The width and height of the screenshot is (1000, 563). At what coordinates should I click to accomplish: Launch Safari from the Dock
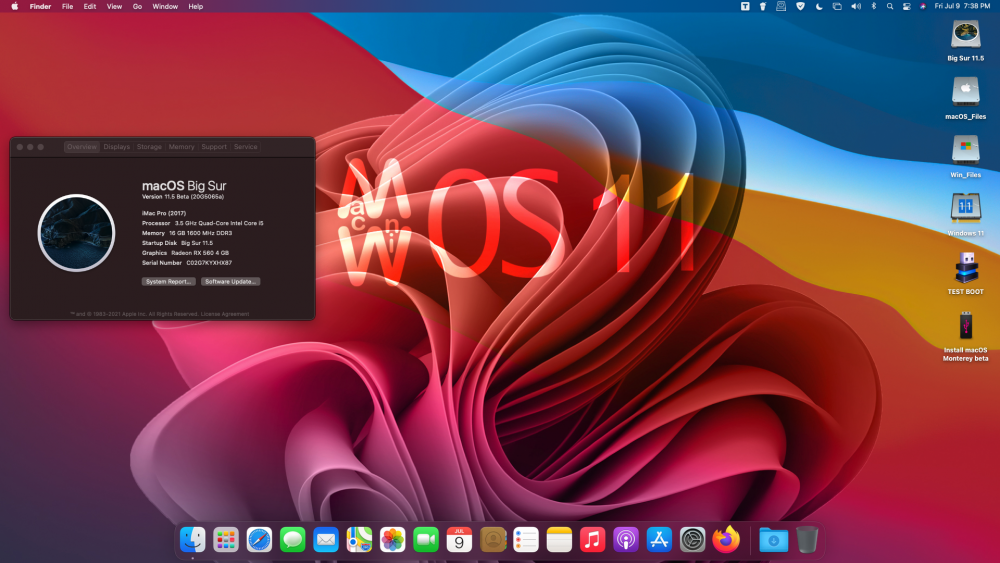point(260,540)
